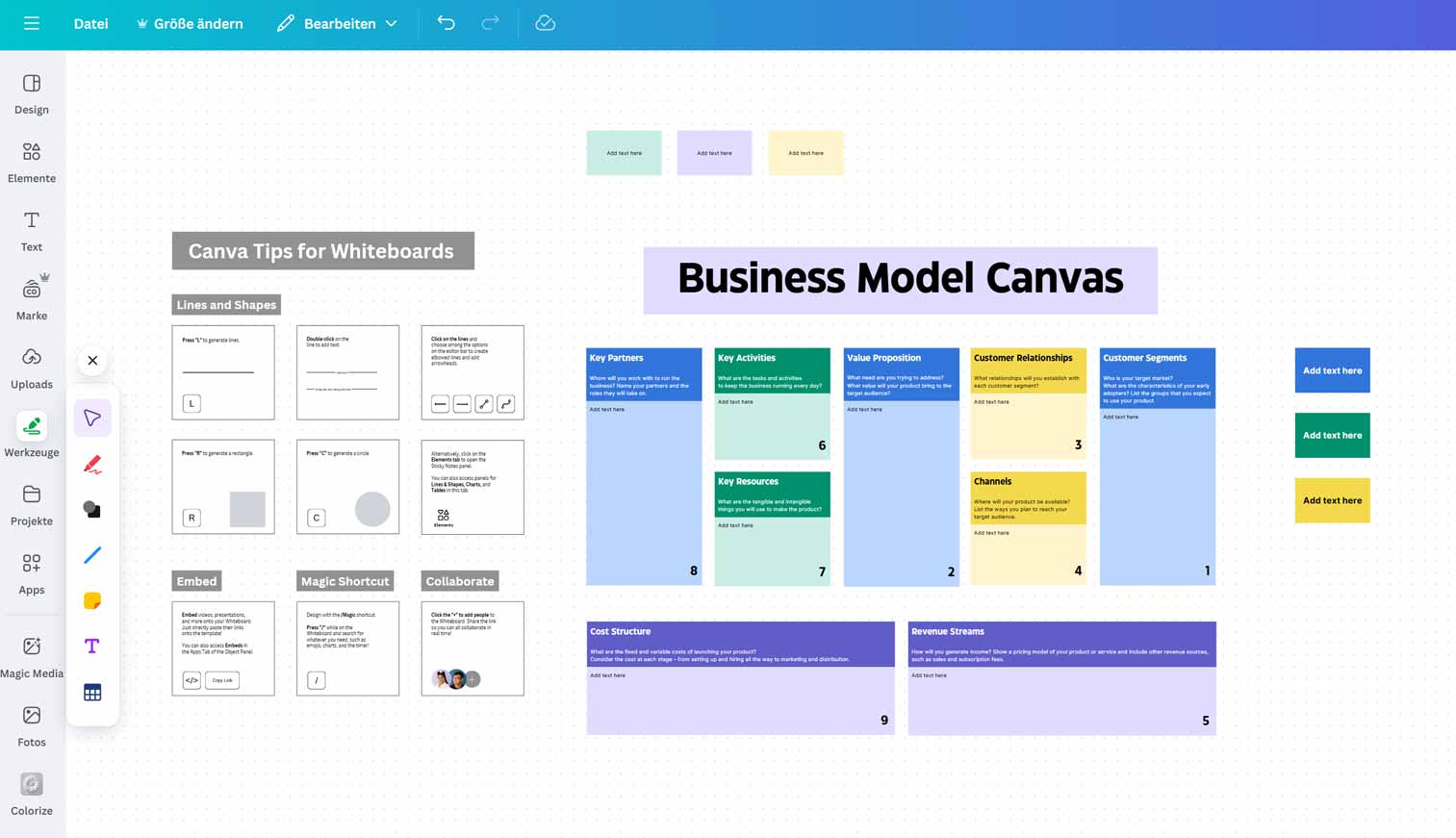Select the purple text tool
The width and height of the screenshot is (1456, 838).
click(92, 647)
